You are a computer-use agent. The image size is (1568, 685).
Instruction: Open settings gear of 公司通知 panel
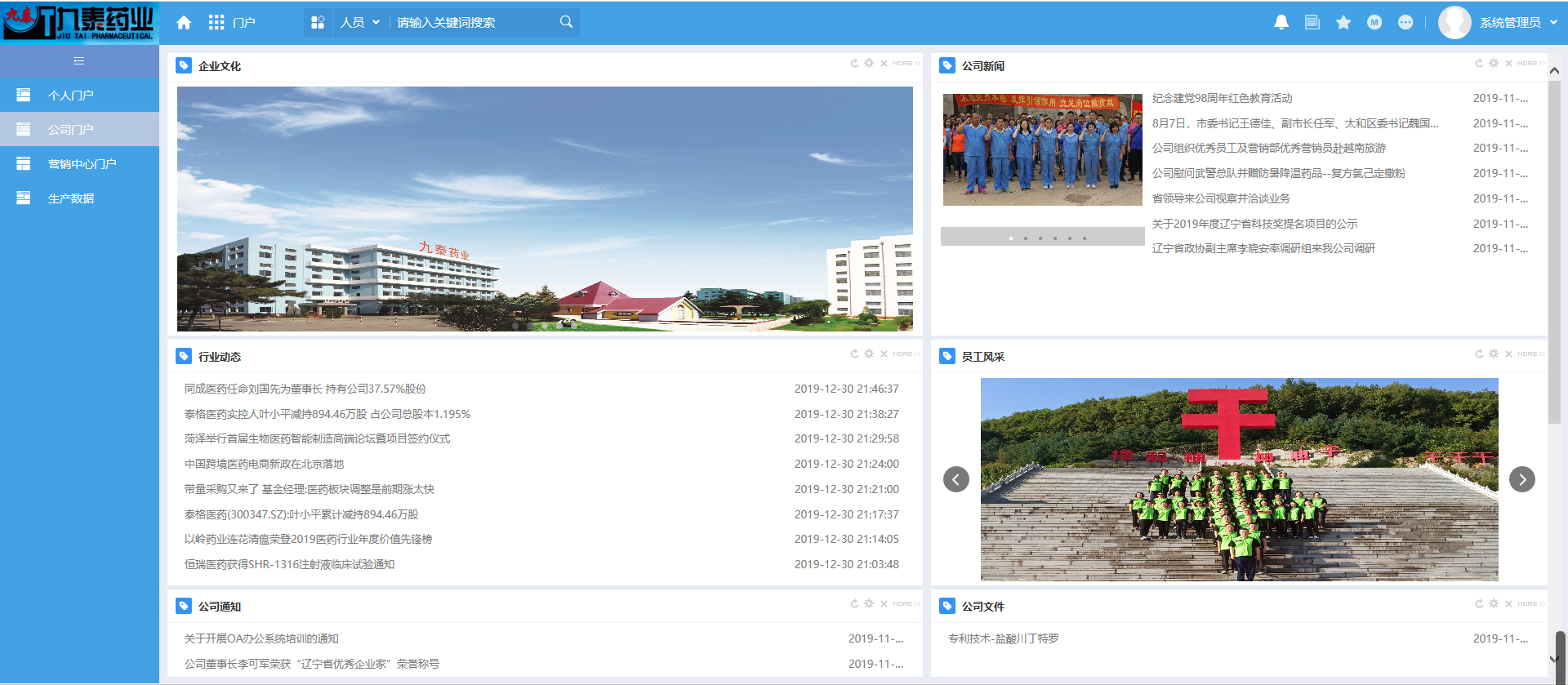[869, 603]
